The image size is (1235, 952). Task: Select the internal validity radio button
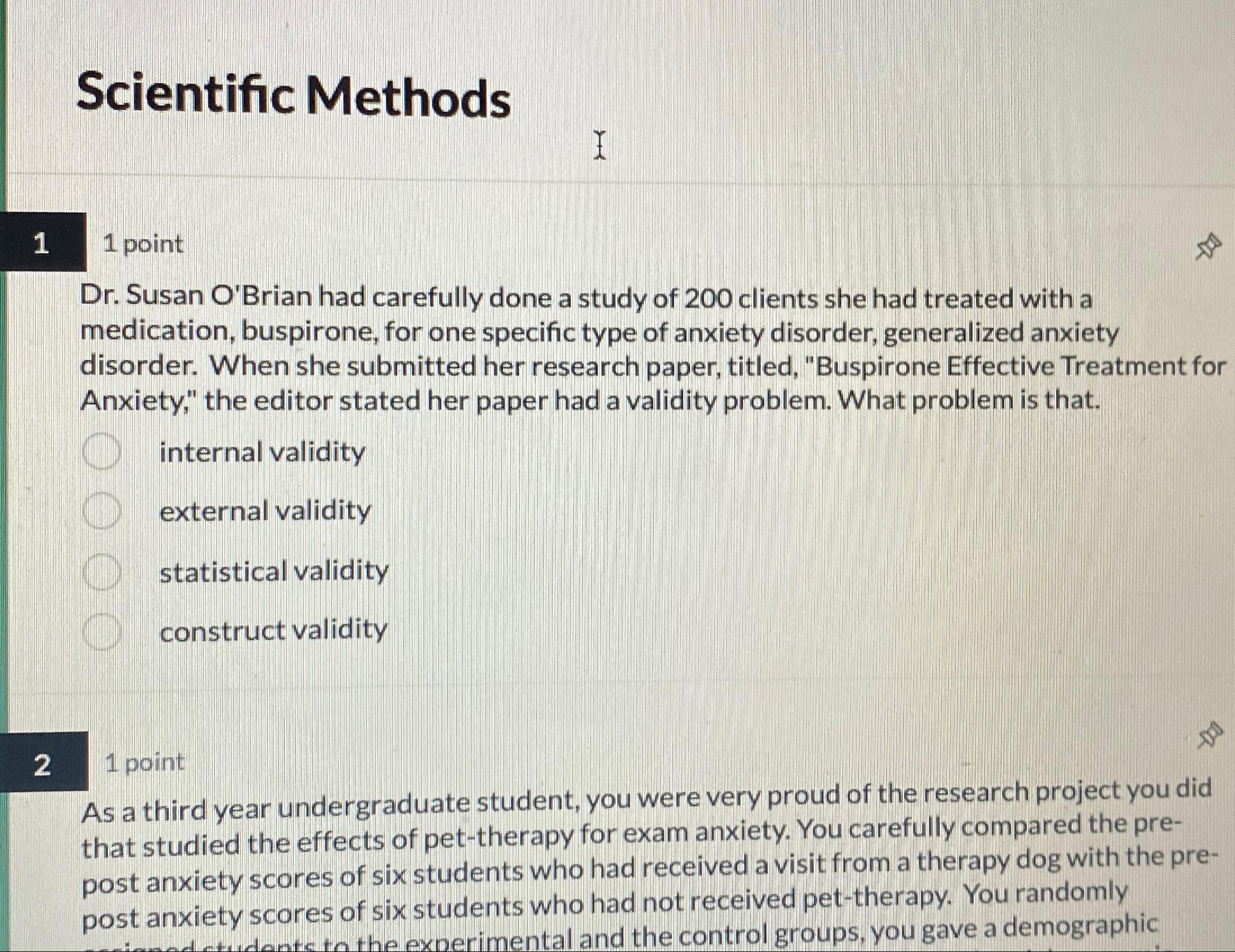103,450
